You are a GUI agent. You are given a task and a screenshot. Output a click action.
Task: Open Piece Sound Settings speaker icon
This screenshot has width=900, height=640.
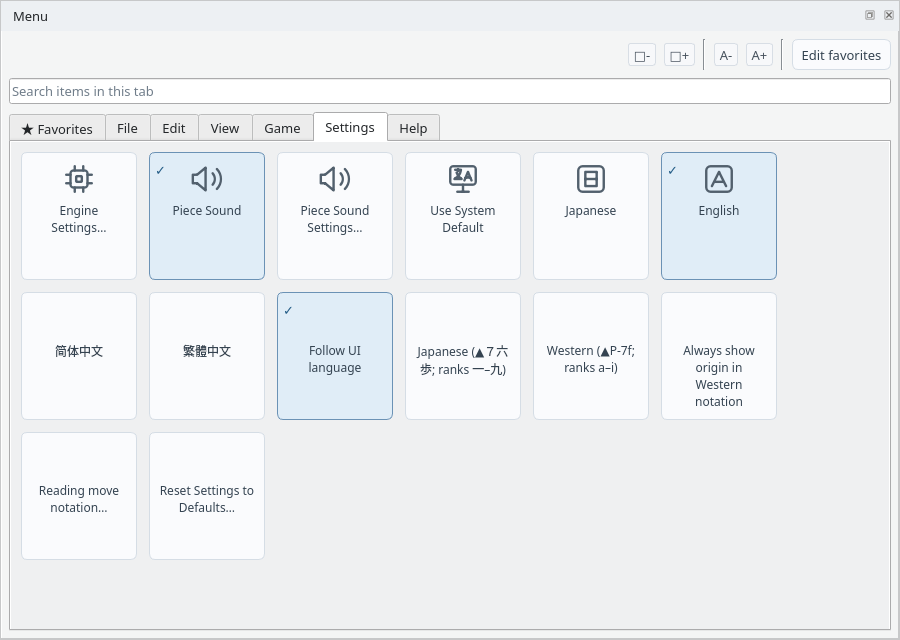(335, 179)
